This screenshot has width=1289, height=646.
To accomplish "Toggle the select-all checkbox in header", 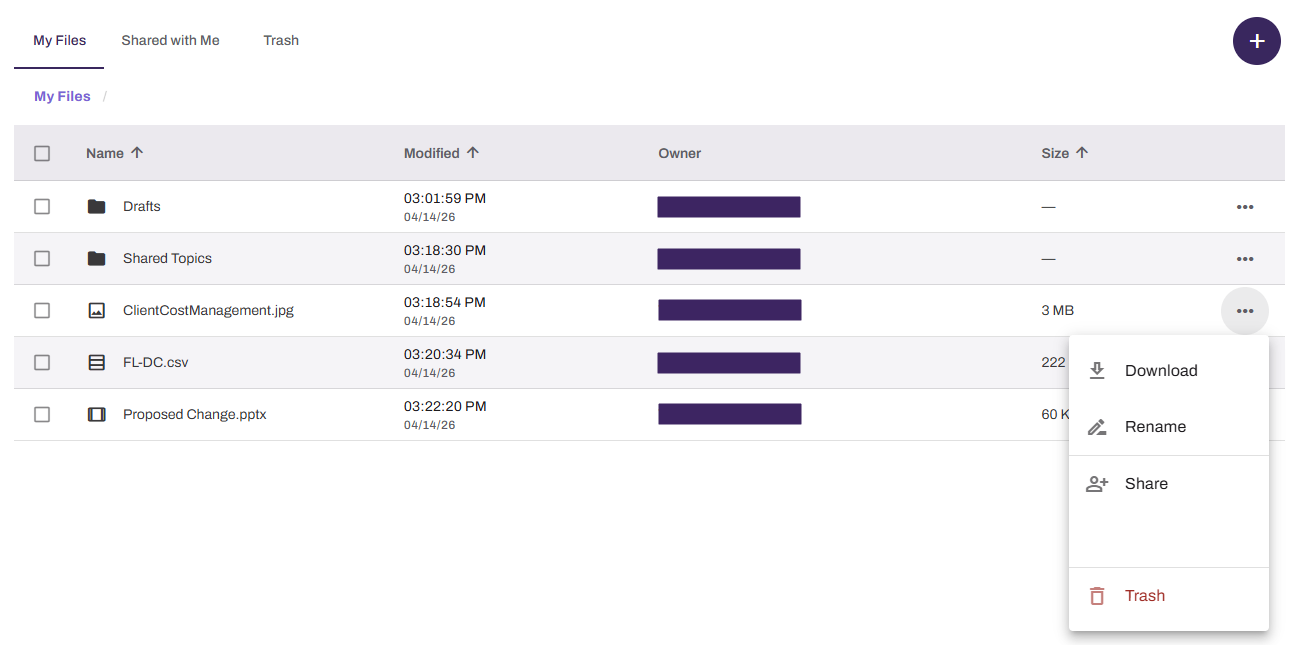I will [x=42, y=153].
